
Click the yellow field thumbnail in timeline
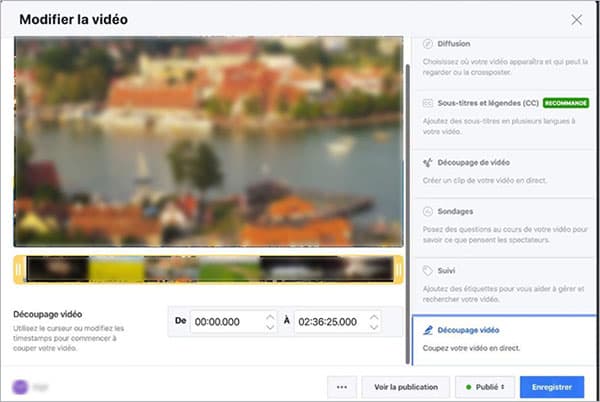tap(116, 270)
